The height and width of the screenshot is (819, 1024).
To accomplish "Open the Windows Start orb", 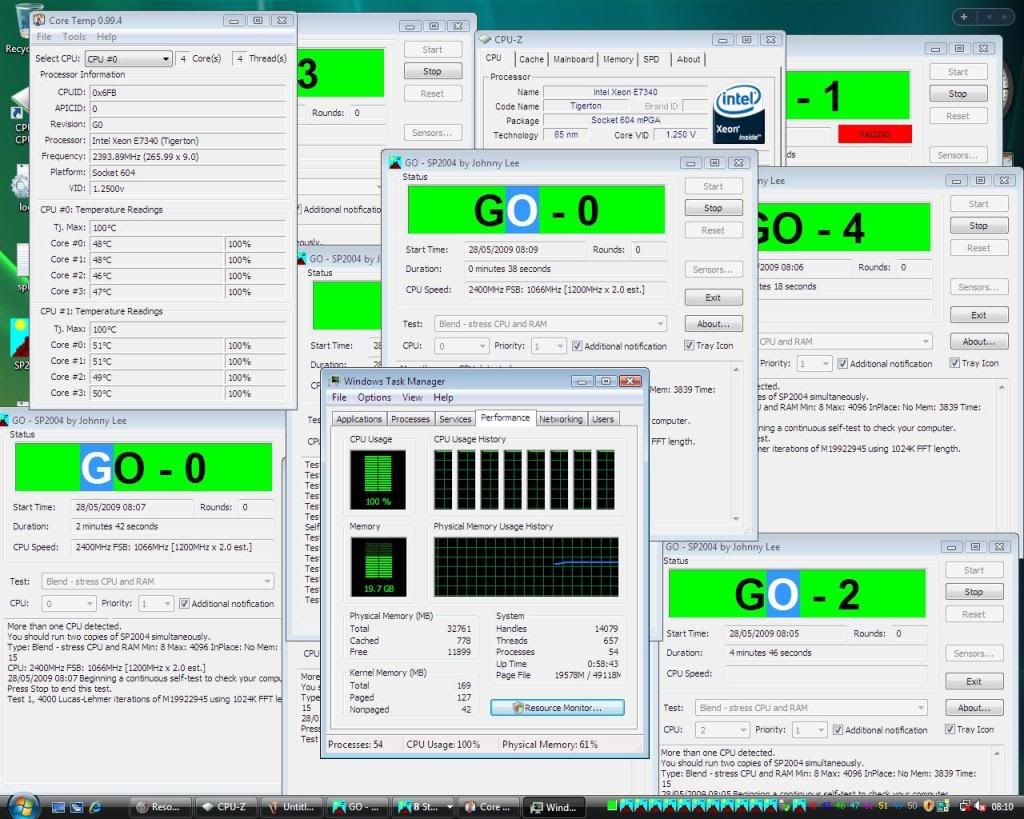I will tap(24, 806).
